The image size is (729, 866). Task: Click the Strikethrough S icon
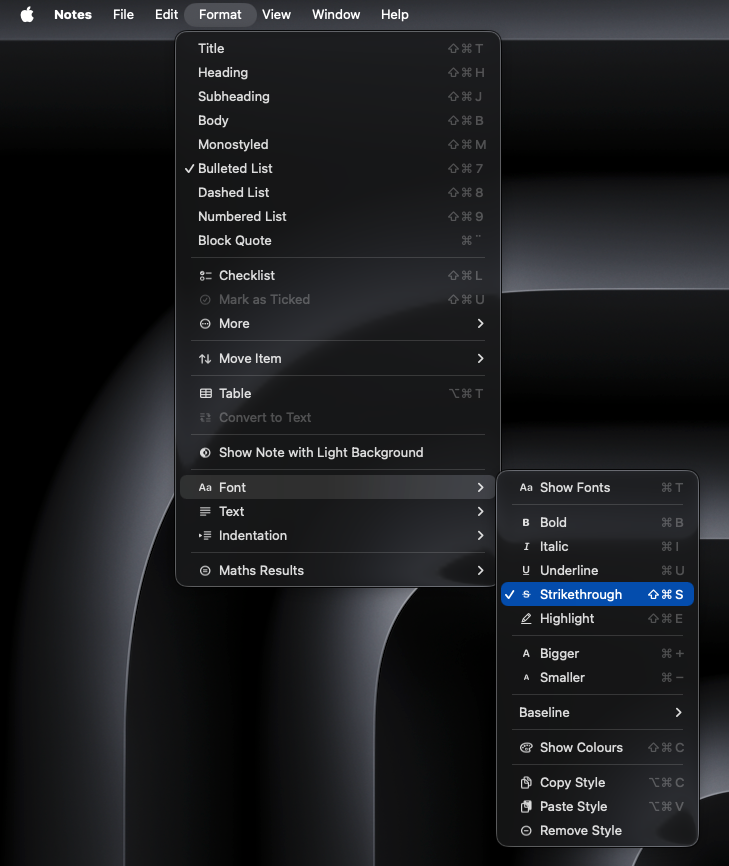pos(526,594)
